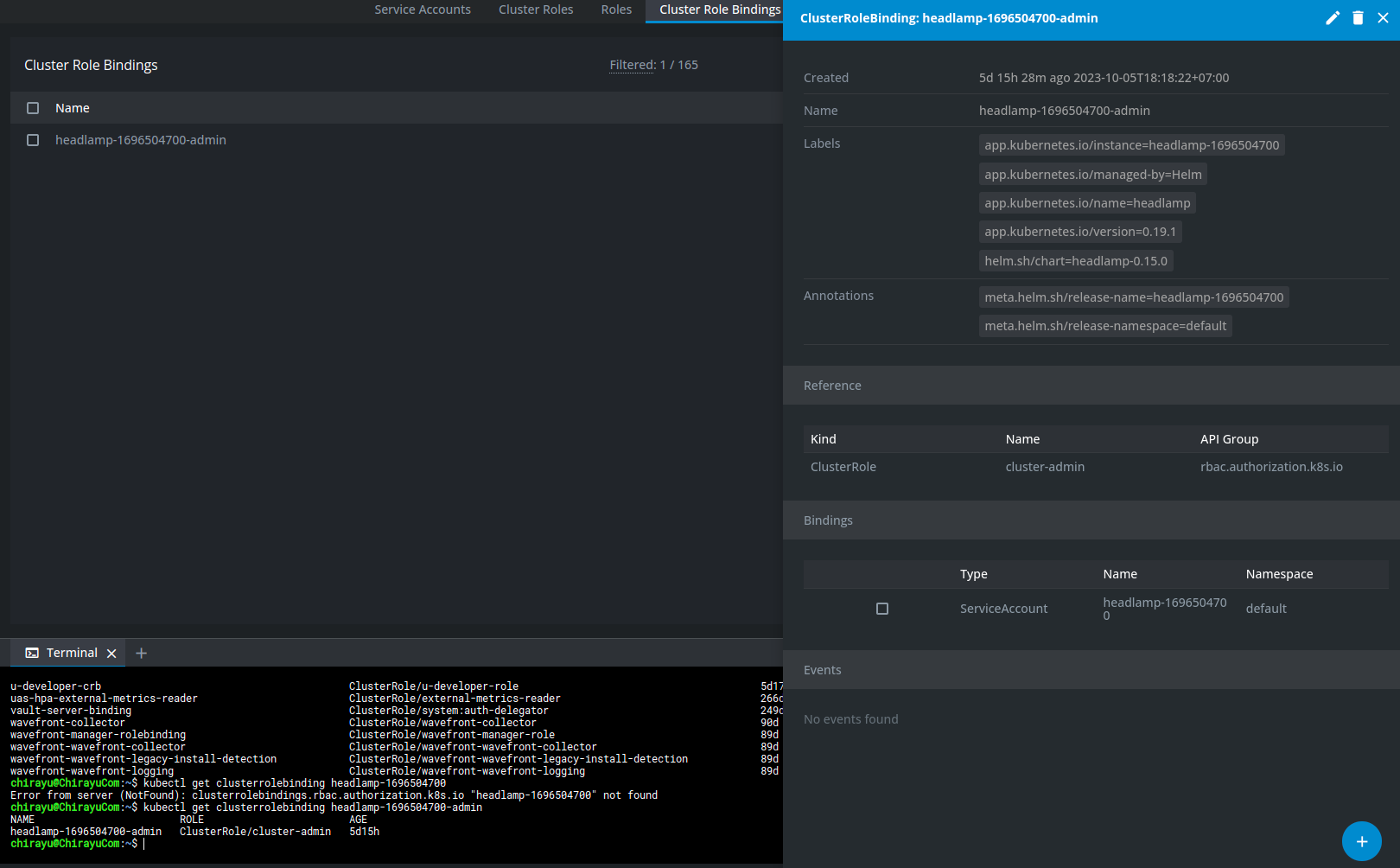Open a new terminal with the plus icon
1400x868 pixels.
coord(141,653)
